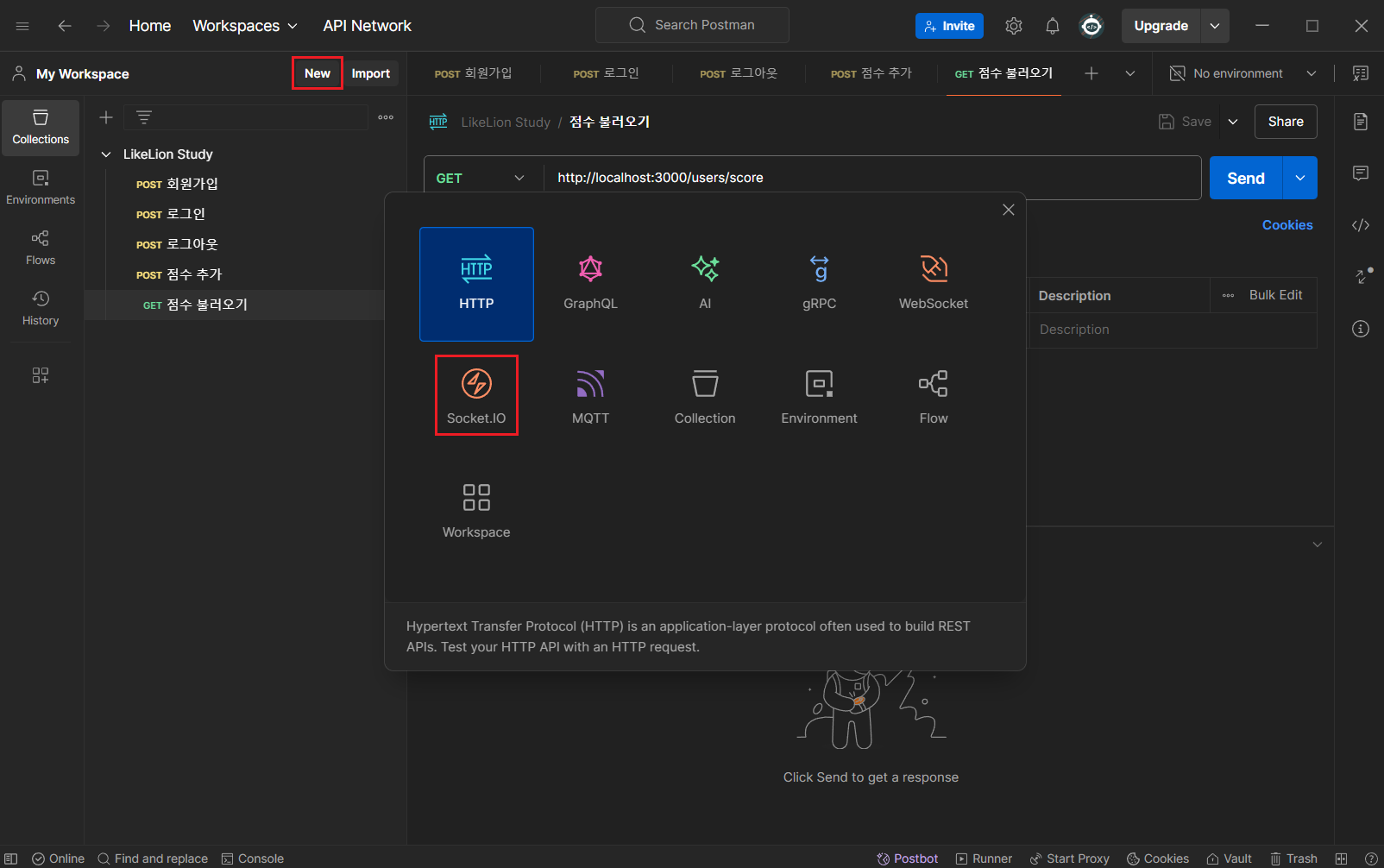The image size is (1384, 868).
Task: Open the environment quick look icon
Action: (1361, 73)
